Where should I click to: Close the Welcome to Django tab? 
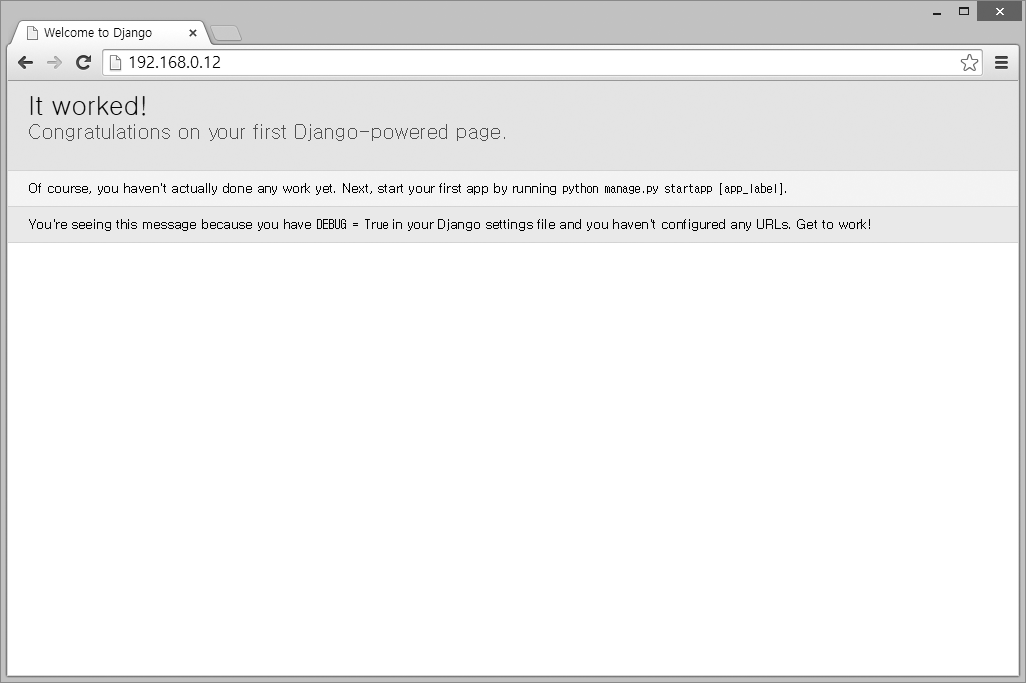tap(193, 33)
